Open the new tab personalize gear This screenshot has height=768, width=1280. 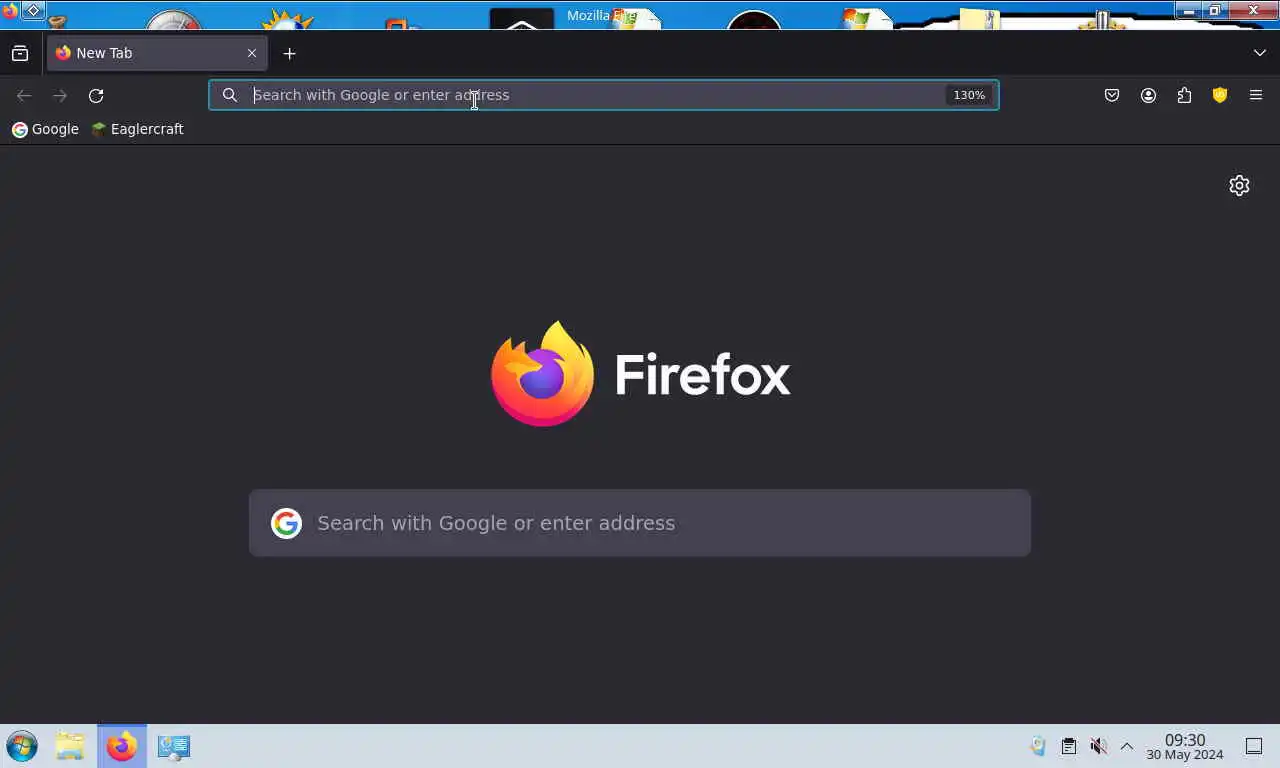(1239, 185)
